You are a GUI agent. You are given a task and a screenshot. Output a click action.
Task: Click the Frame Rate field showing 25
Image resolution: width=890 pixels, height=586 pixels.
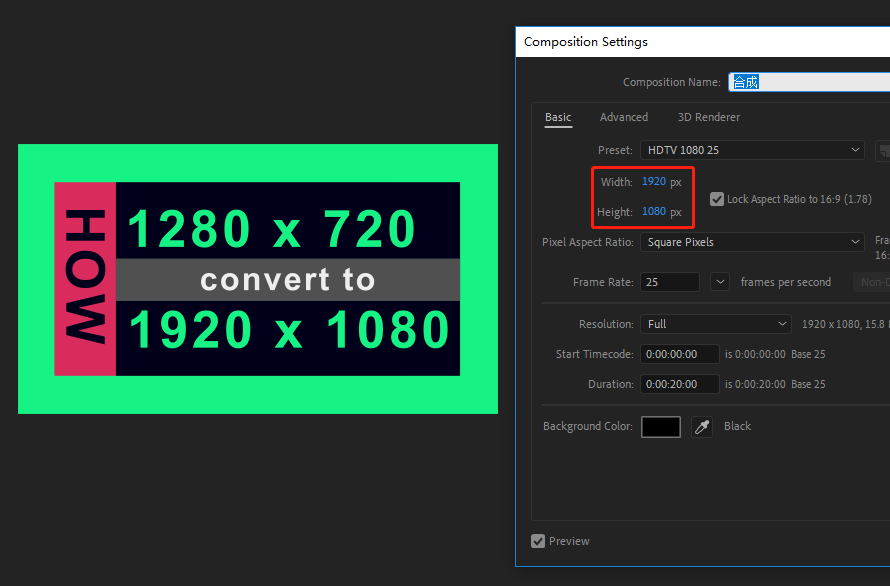click(670, 282)
